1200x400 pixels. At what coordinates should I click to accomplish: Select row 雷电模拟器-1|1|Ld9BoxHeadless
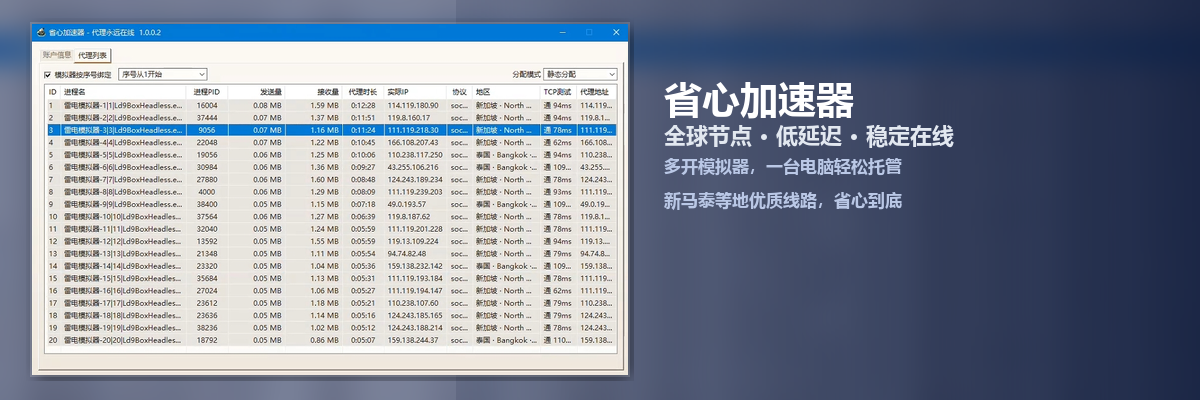[331, 105]
